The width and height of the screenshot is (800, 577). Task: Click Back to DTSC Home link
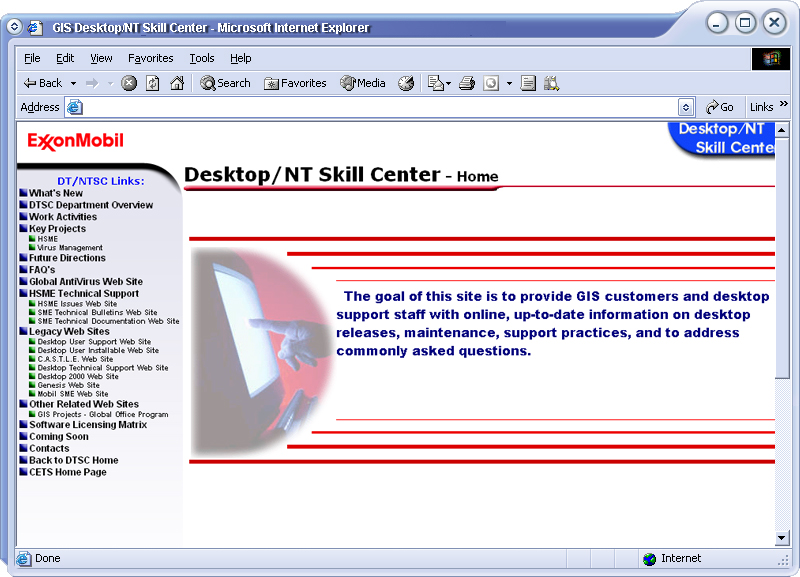tap(73, 460)
